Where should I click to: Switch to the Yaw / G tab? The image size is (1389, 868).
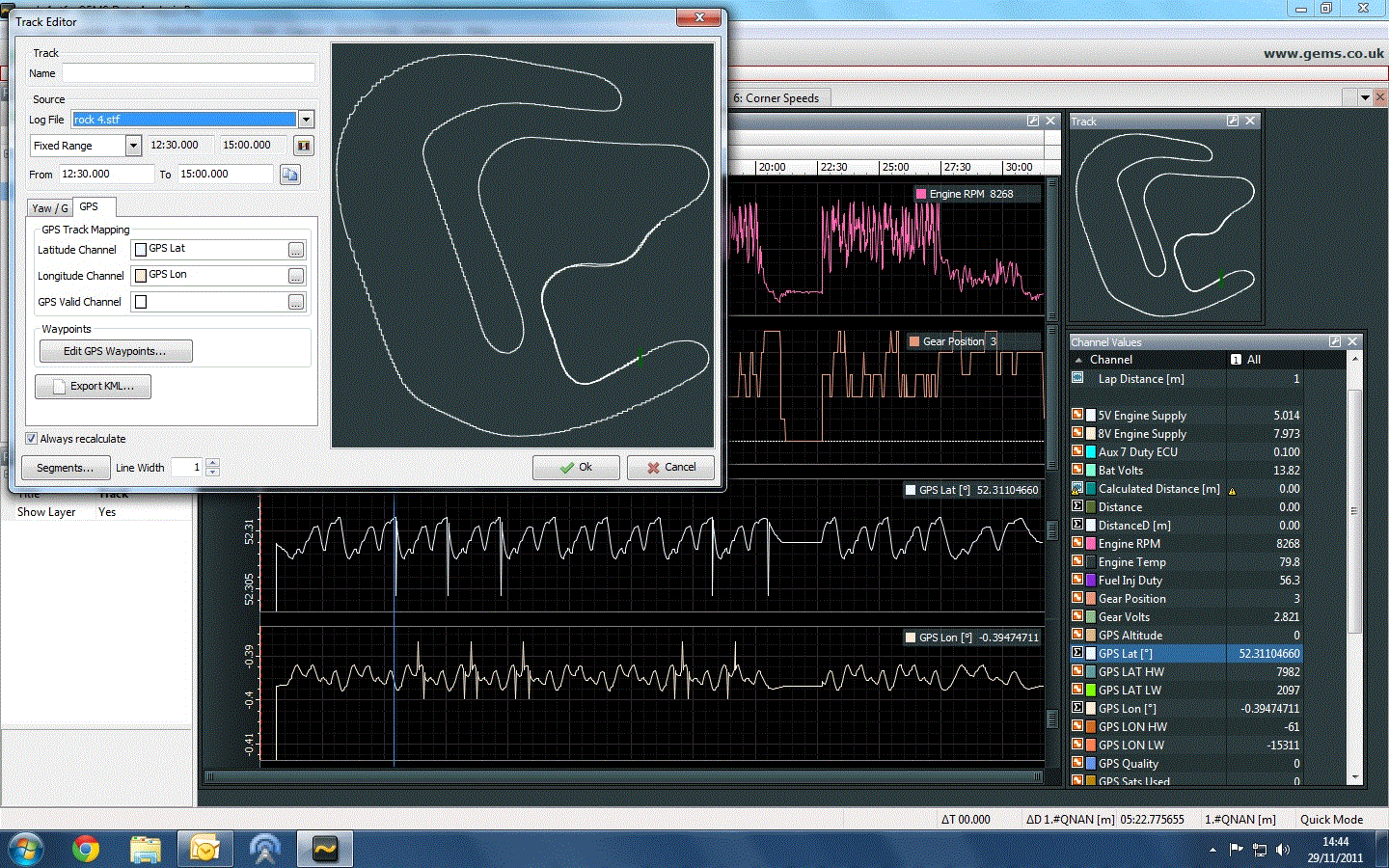pos(50,208)
